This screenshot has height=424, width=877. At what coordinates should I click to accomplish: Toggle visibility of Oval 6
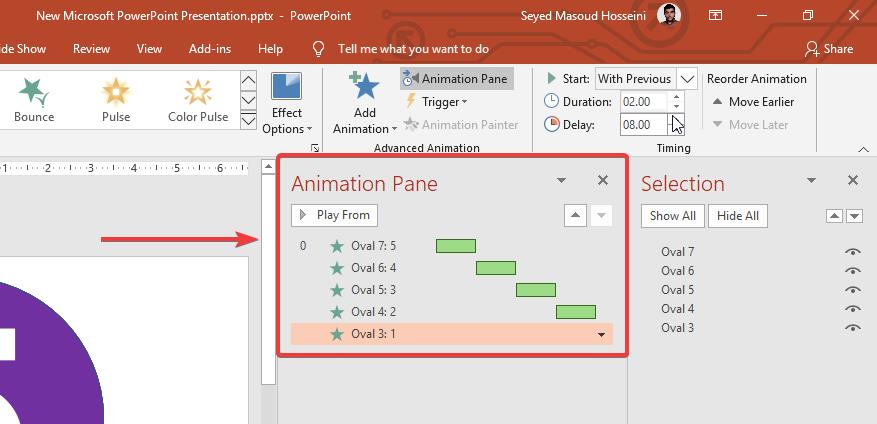tap(852, 271)
